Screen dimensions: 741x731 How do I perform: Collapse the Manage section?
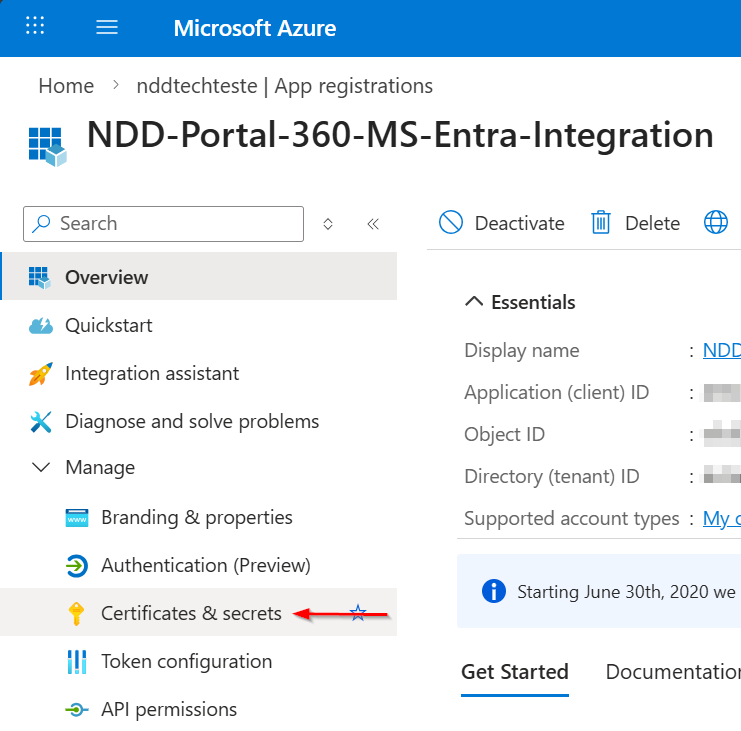click(x=41, y=467)
